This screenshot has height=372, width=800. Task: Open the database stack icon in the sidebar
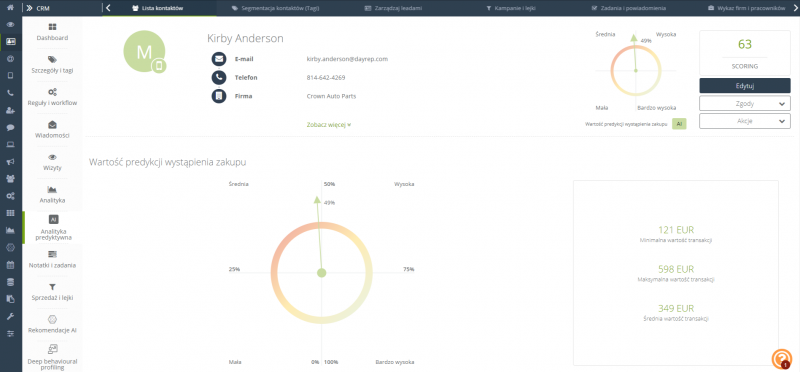[11, 282]
